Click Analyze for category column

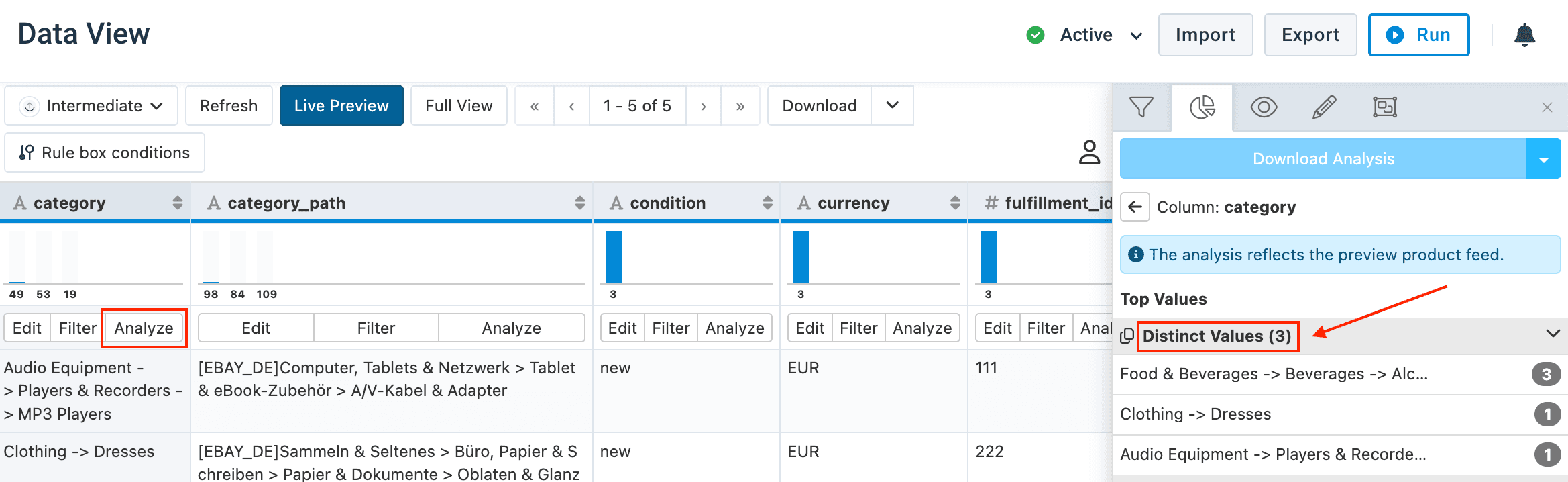(x=144, y=328)
